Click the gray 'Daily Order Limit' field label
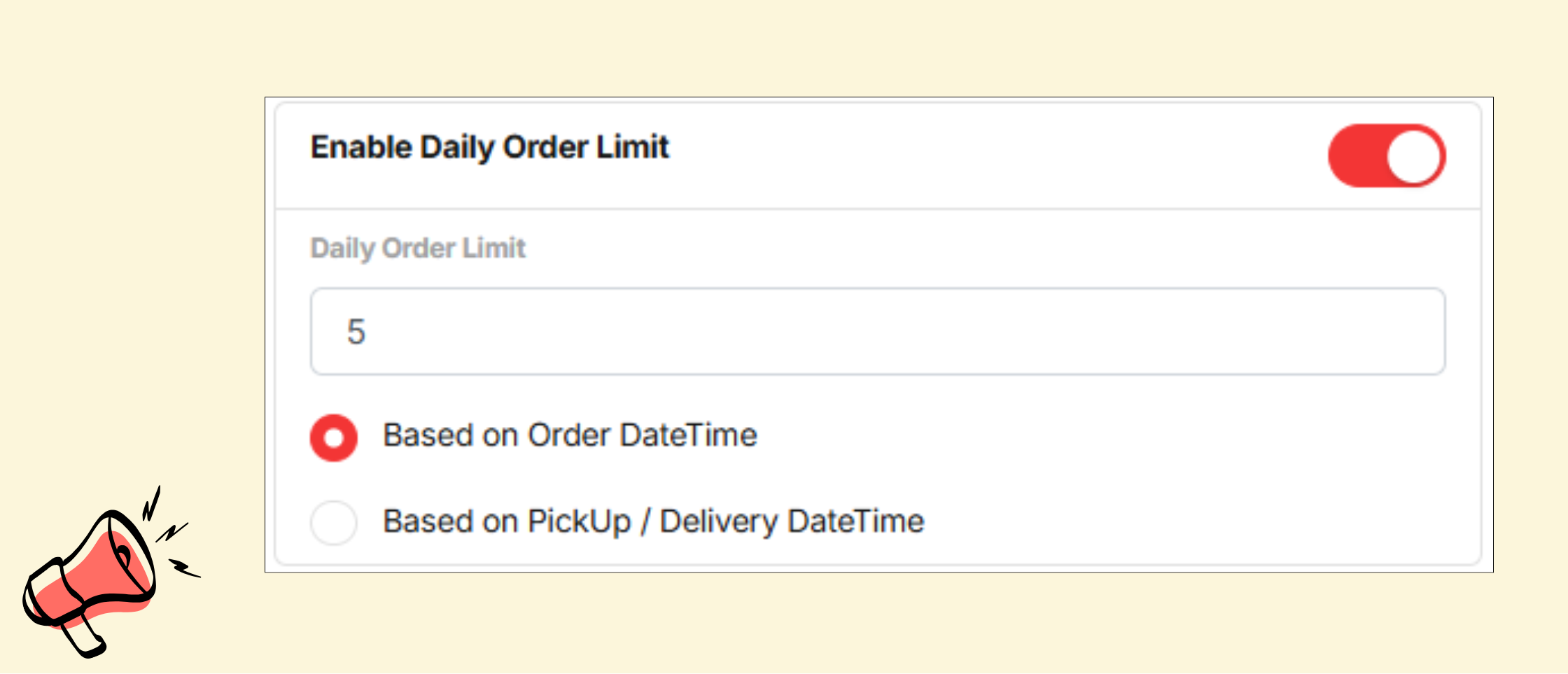 (x=418, y=248)
